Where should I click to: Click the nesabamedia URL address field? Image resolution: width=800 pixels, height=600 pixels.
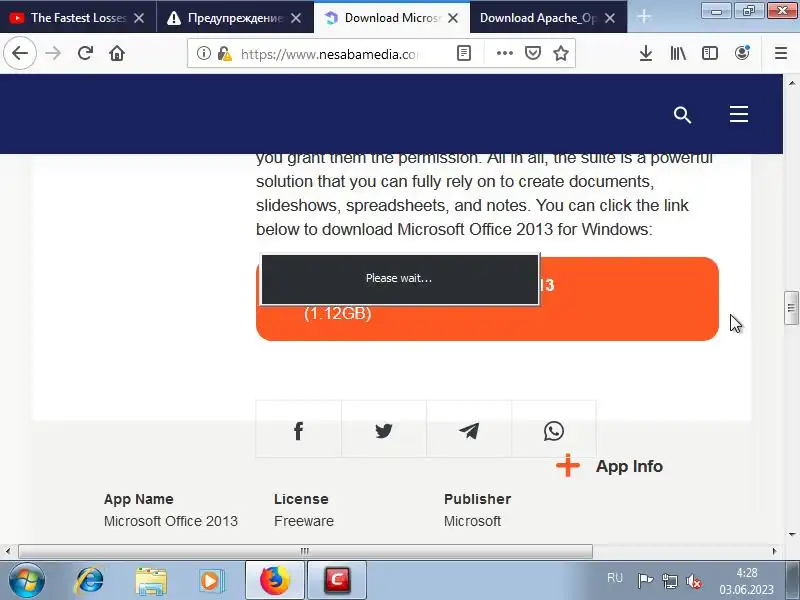click(329, 54)
